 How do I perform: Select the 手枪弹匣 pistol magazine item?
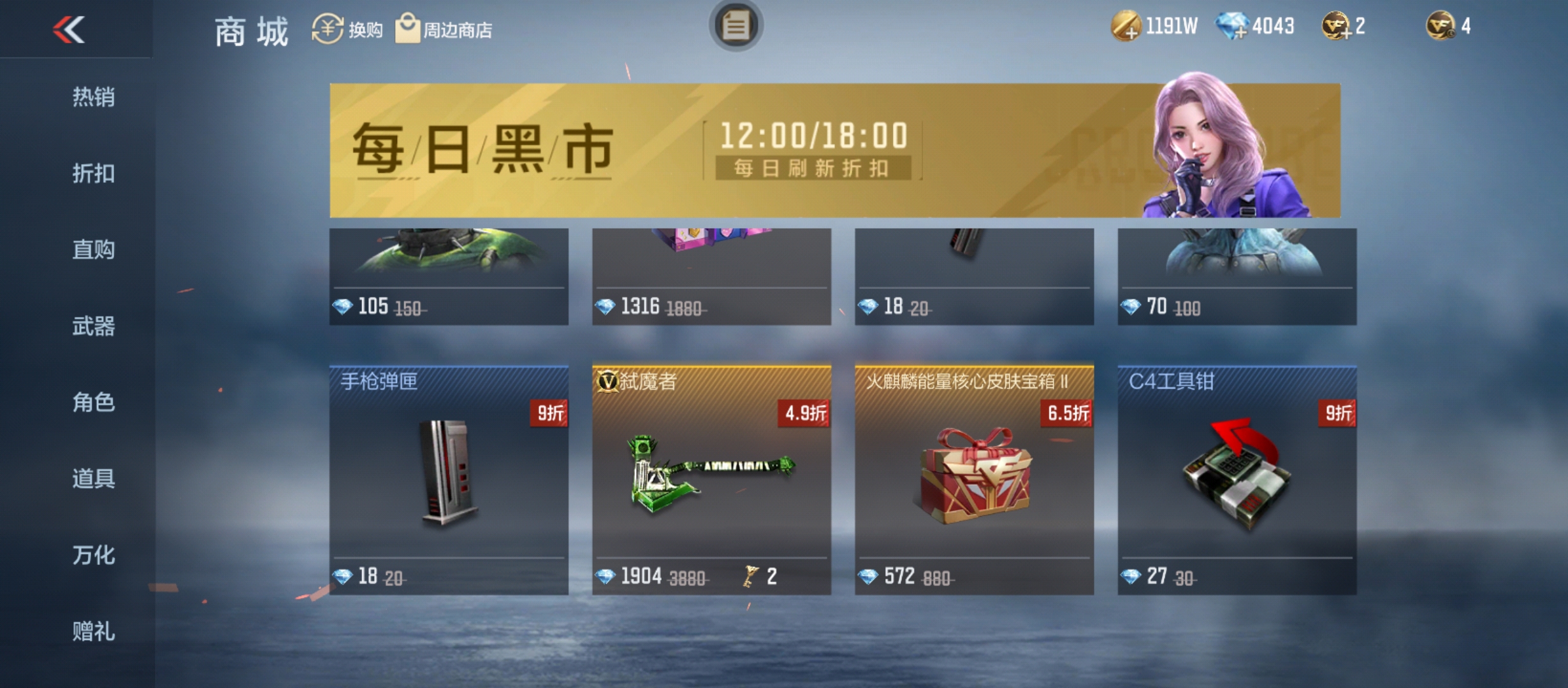pos(449,480)
